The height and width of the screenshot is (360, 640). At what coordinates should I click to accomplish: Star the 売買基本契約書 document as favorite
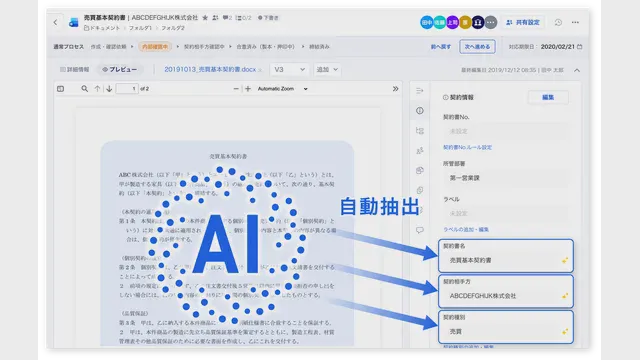(205, 18)
